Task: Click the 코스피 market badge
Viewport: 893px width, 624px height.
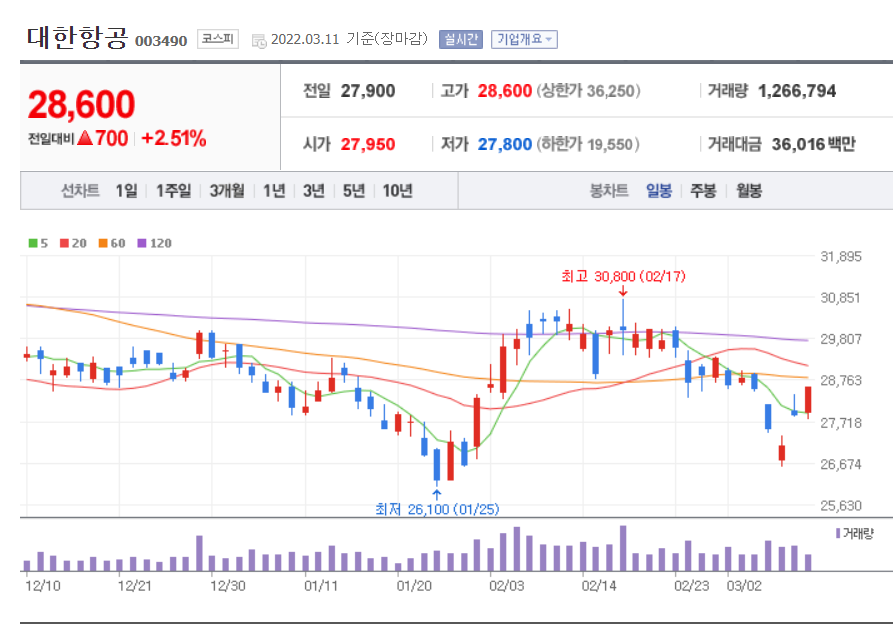Action: (x=218, y=39)
